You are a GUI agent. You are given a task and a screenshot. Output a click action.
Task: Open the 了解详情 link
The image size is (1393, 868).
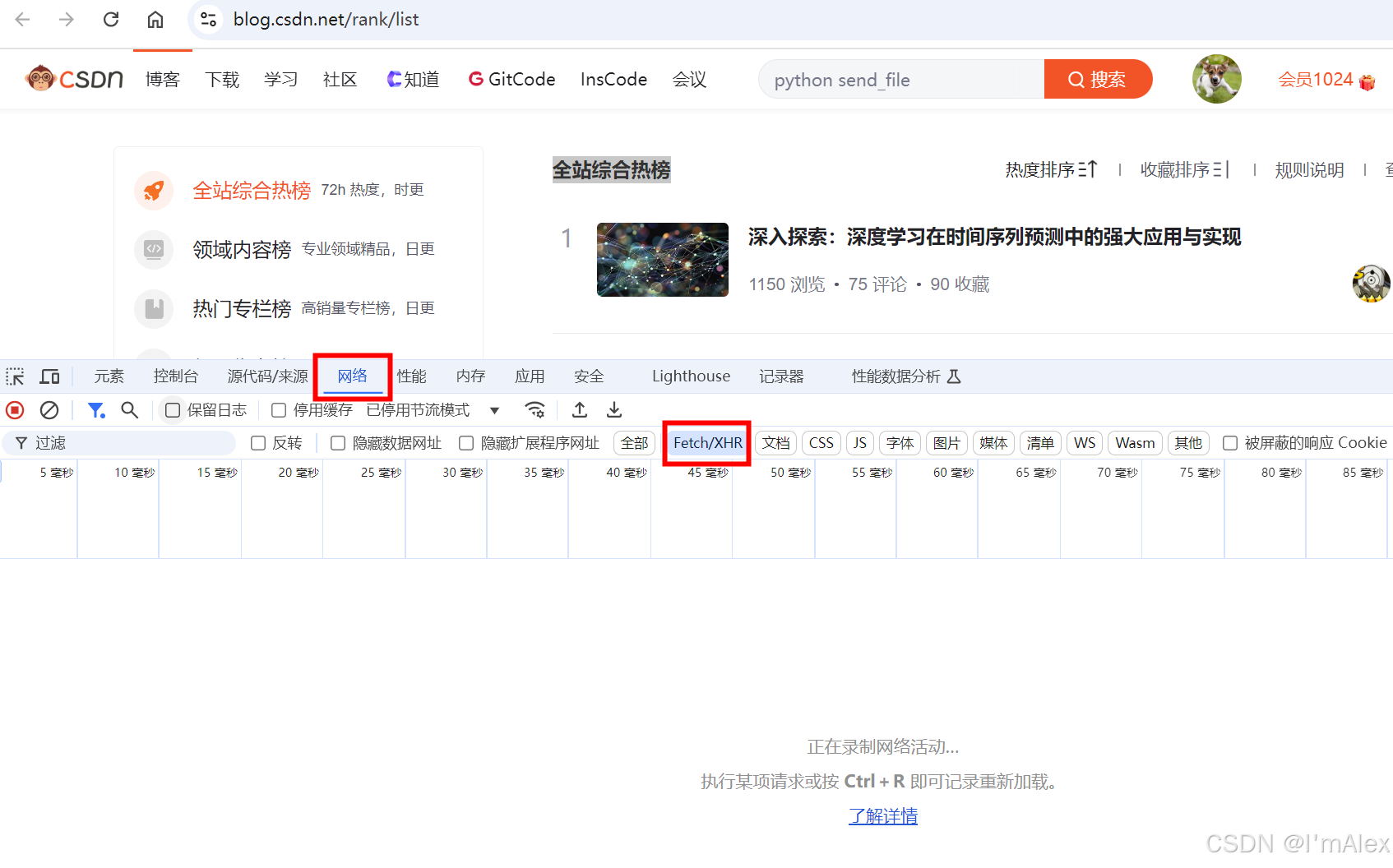(x=883, y=815)
